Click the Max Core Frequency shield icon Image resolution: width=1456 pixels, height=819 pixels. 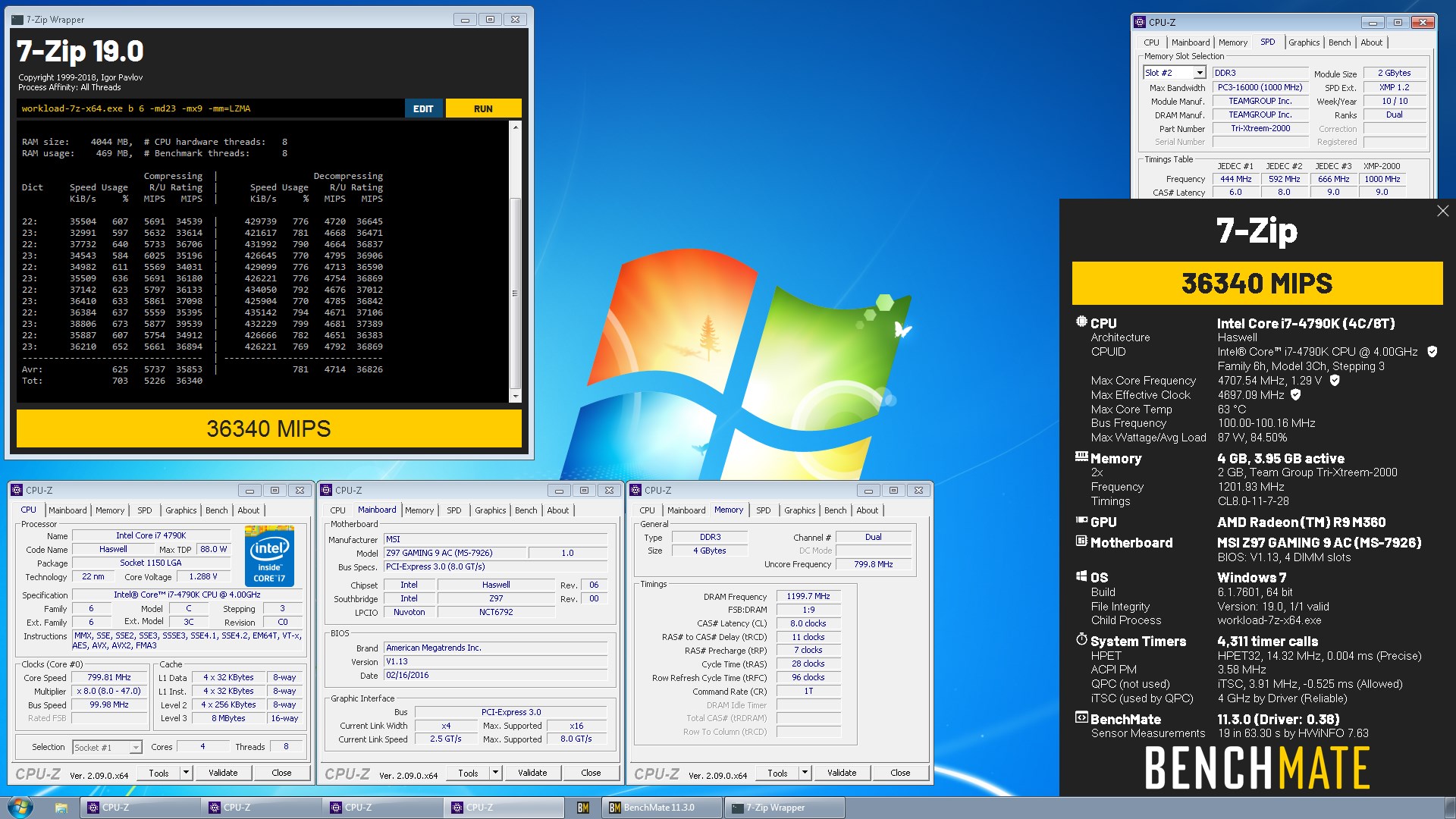coord(1335,381)
